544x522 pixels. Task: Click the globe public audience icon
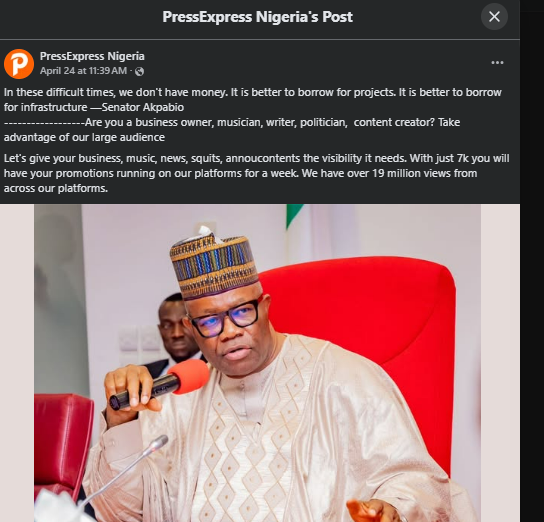139,71
